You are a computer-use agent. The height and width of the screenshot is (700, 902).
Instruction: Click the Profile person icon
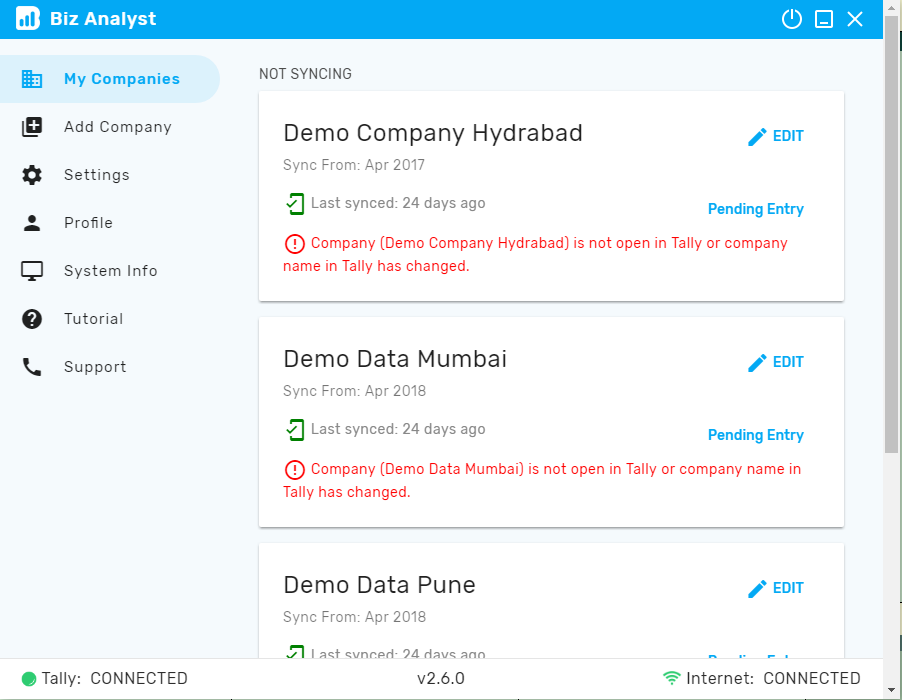pos(32,223)
